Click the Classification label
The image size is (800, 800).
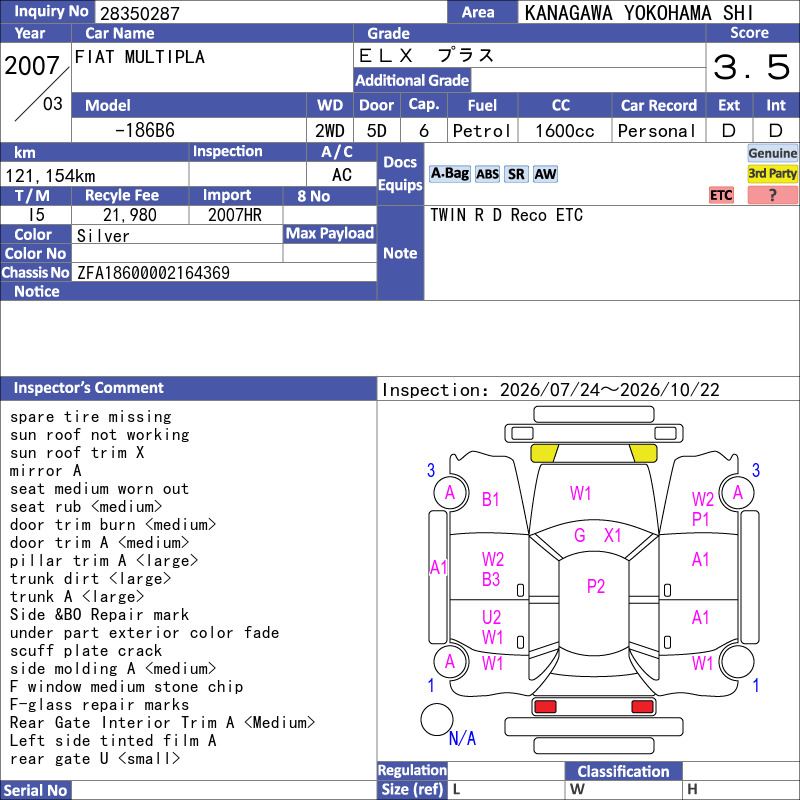click(623, 771)
